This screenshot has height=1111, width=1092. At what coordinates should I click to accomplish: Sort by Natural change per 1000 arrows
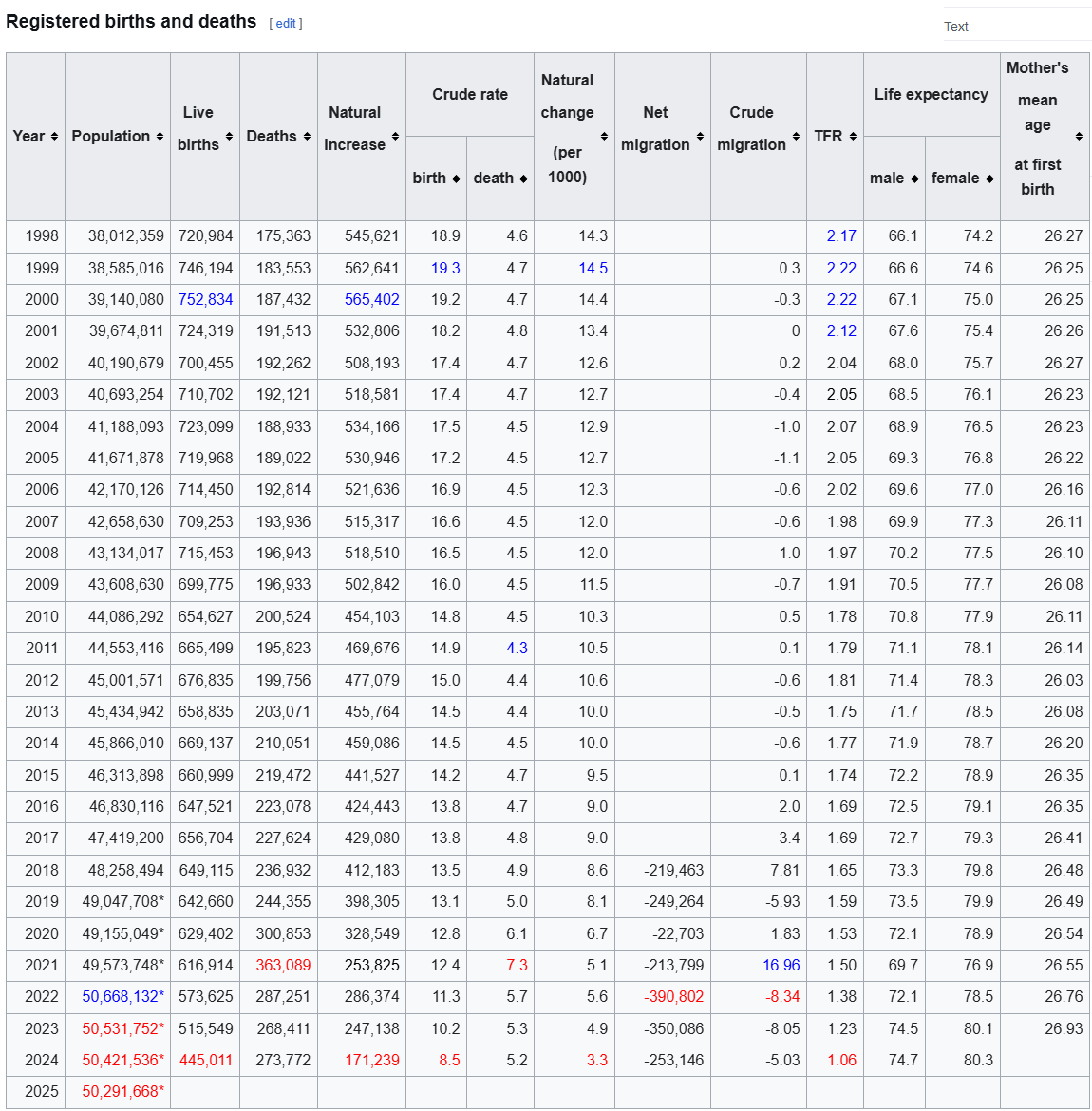(604, 136)
